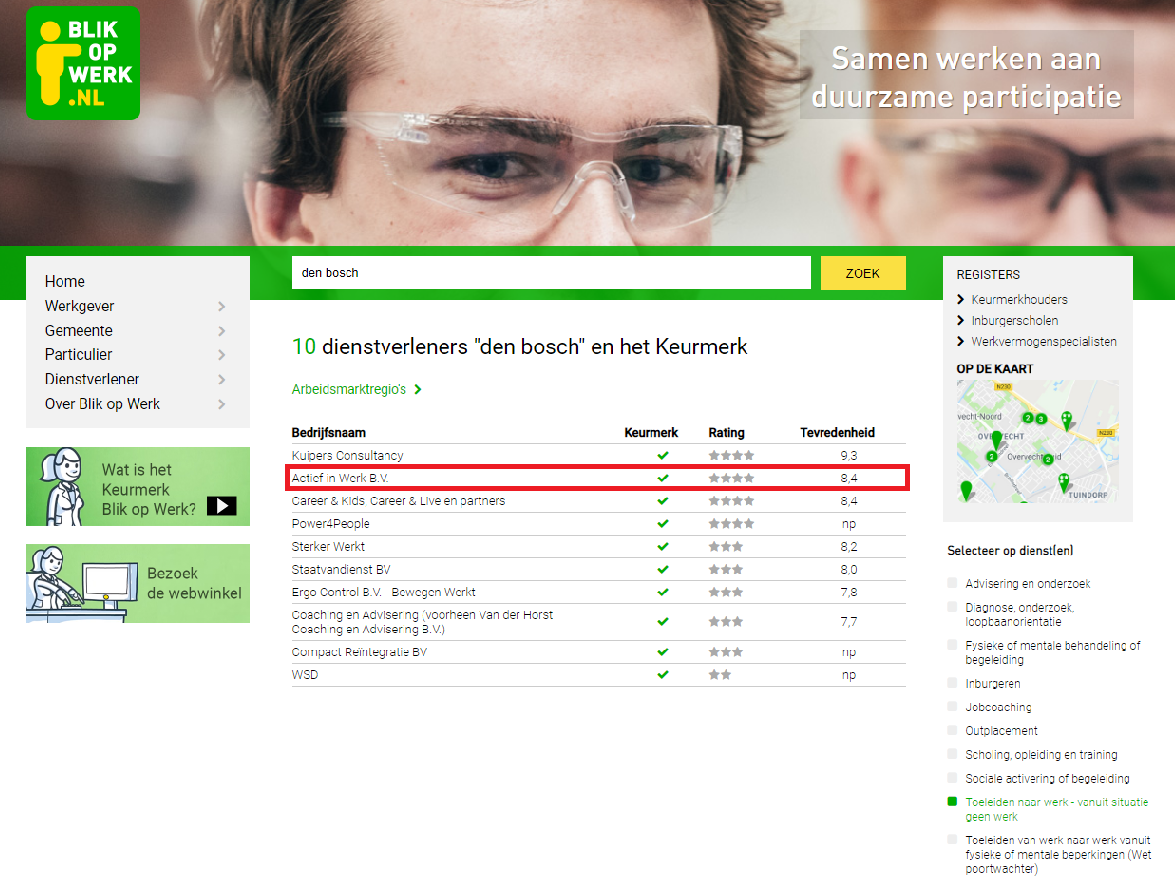This screenshot has height=881, width=1175.
Task: Click Kuipers Consultancy green Keurmerk checkmark
Action: (x=662, y=456)
